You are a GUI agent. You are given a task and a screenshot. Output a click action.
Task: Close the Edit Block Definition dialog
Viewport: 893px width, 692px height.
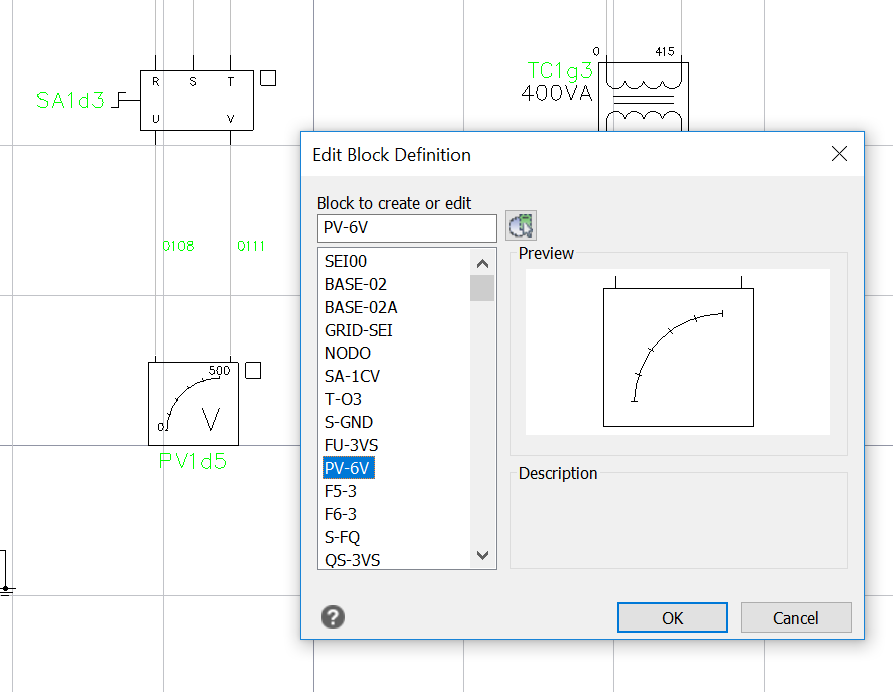tap(839, 154)
